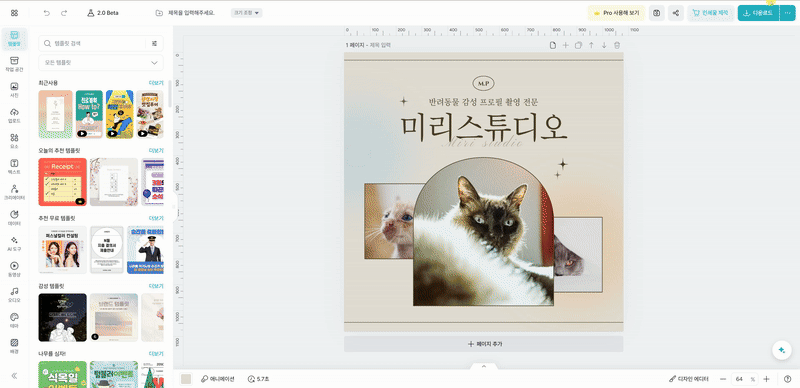The width and height of the screenshot is (800, 388).
Task: Click the 인쇄물 제작 print order button
Action: [711, 13]
